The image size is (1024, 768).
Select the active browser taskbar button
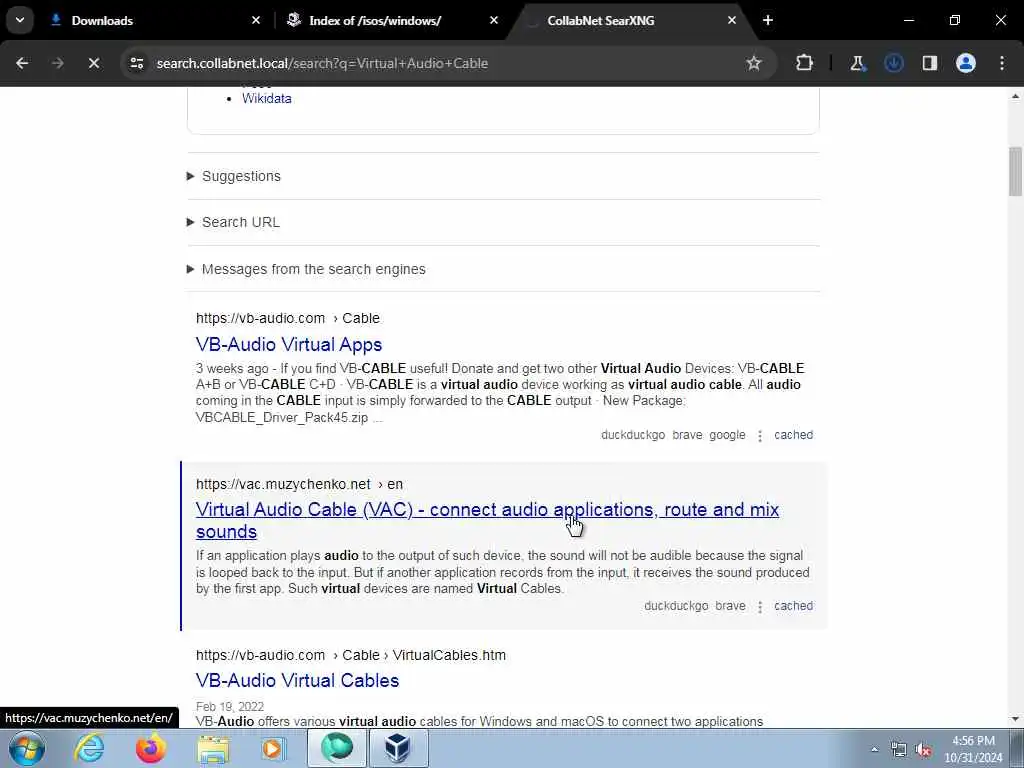pyautogui.click(x=337, y=748)
